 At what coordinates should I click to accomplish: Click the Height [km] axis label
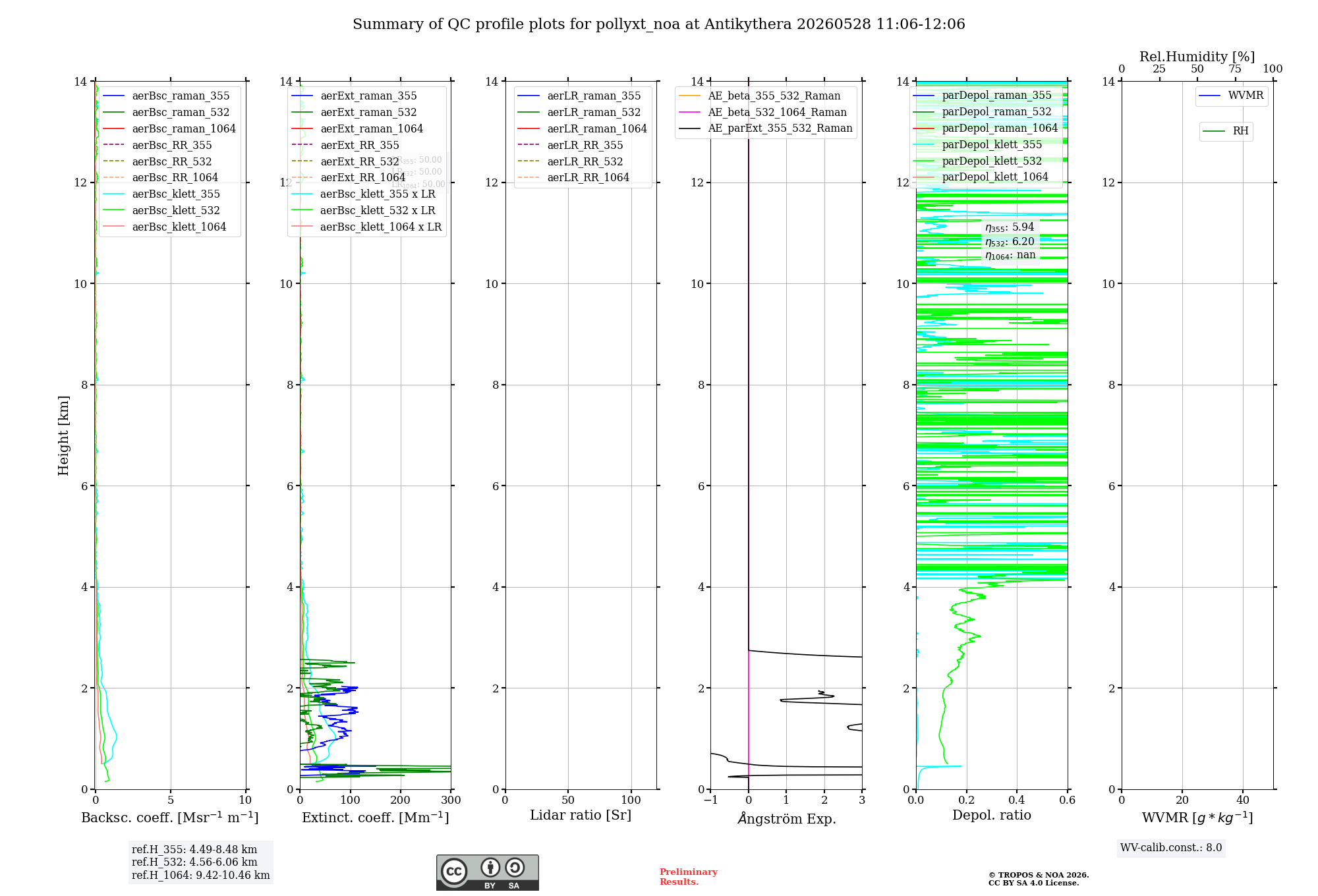[64, 435]
